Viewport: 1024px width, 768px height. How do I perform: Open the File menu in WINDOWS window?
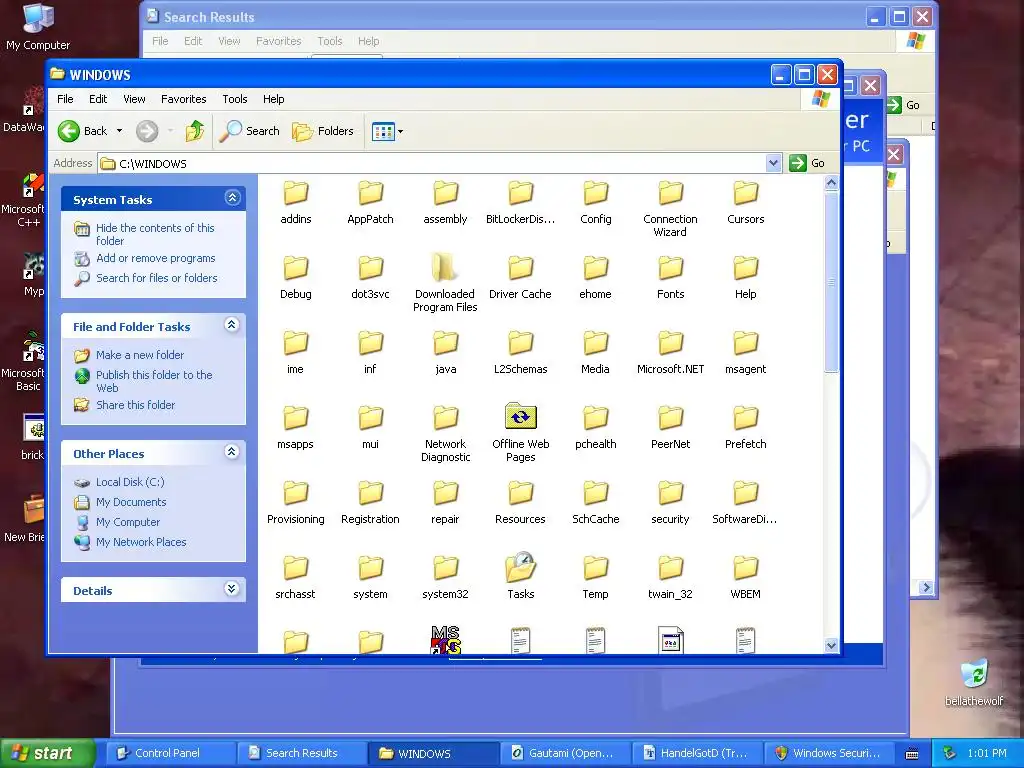(65, 99)
